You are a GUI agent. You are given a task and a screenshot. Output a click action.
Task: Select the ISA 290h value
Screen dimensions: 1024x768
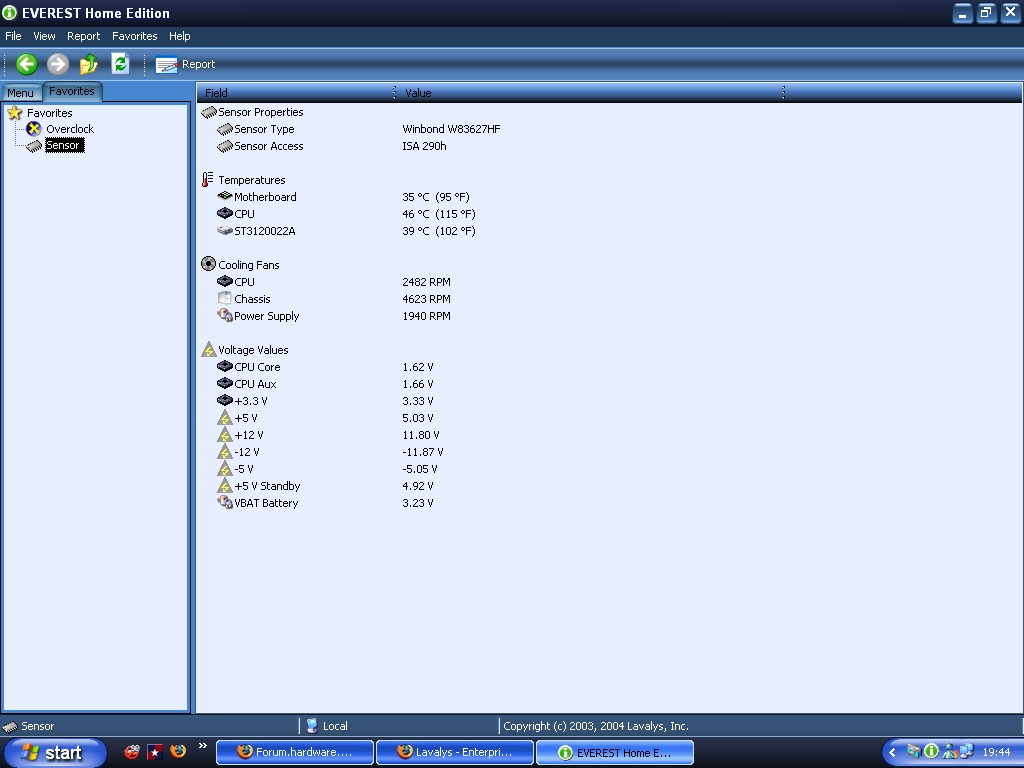pos(424,146)
